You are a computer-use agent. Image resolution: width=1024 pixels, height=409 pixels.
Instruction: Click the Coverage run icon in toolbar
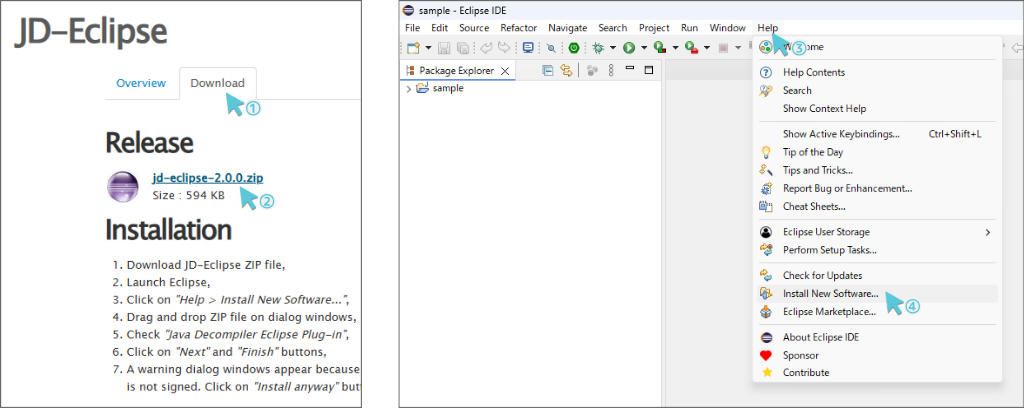point(659,47)
